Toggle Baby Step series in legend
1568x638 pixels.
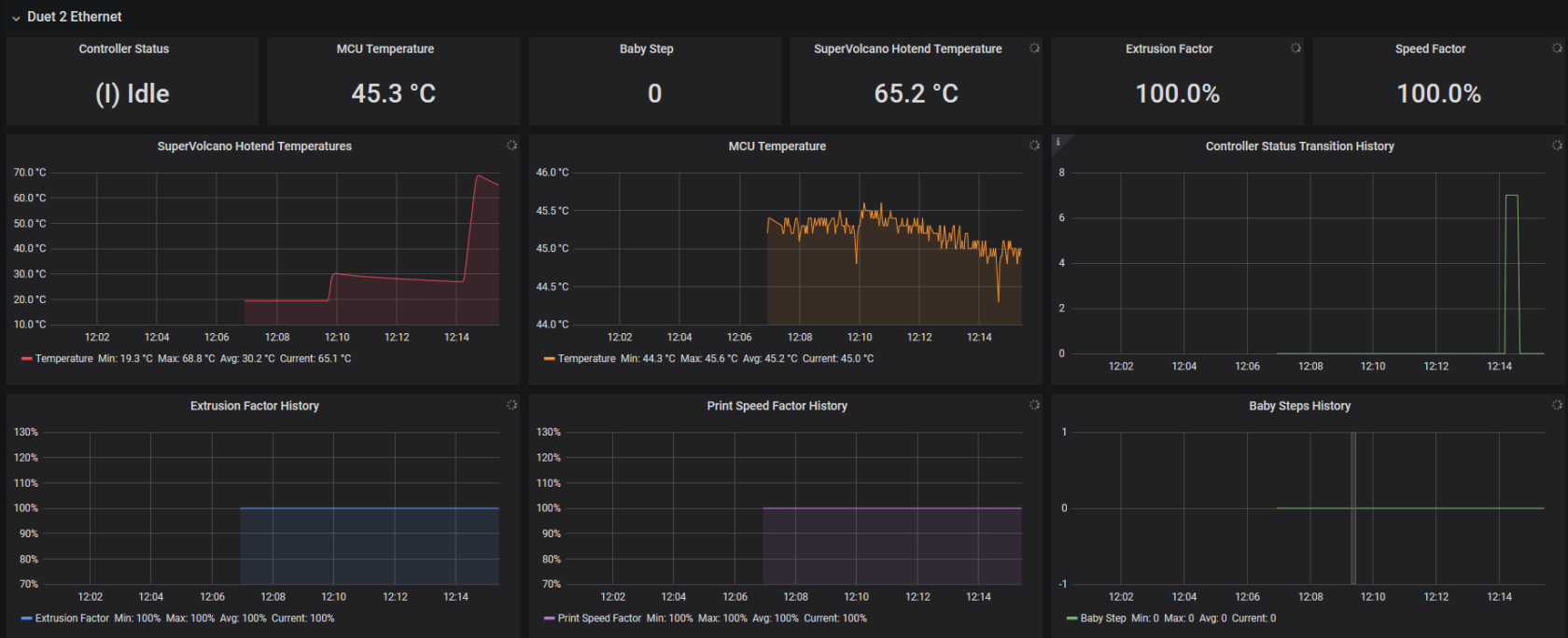pyautogui.click(x=1103, y=618)
